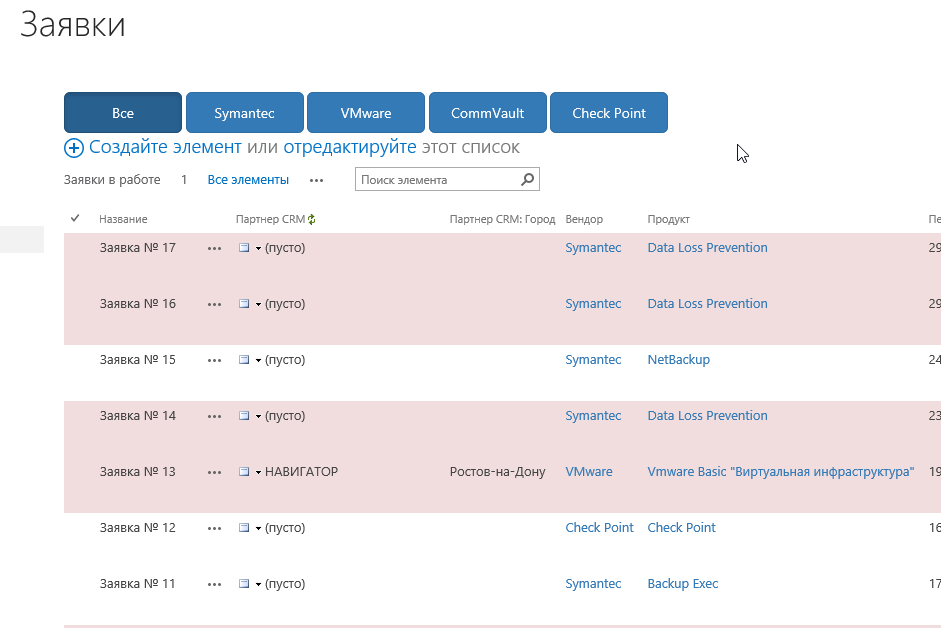The image size is (941, 628).
Task: Open the ellipsis menu for Заявка № 17
Action: pyautogui.click(x=214, y=249)
